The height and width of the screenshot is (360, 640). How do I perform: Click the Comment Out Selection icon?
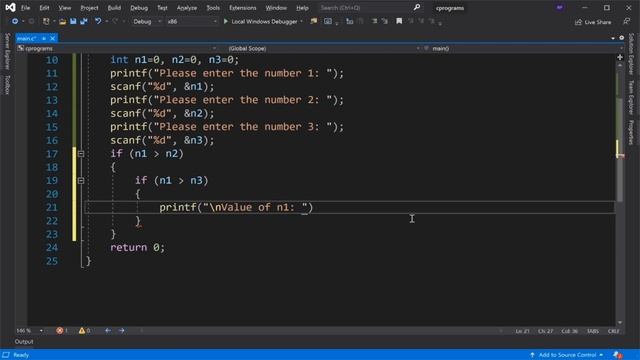(x=374, y=21)
